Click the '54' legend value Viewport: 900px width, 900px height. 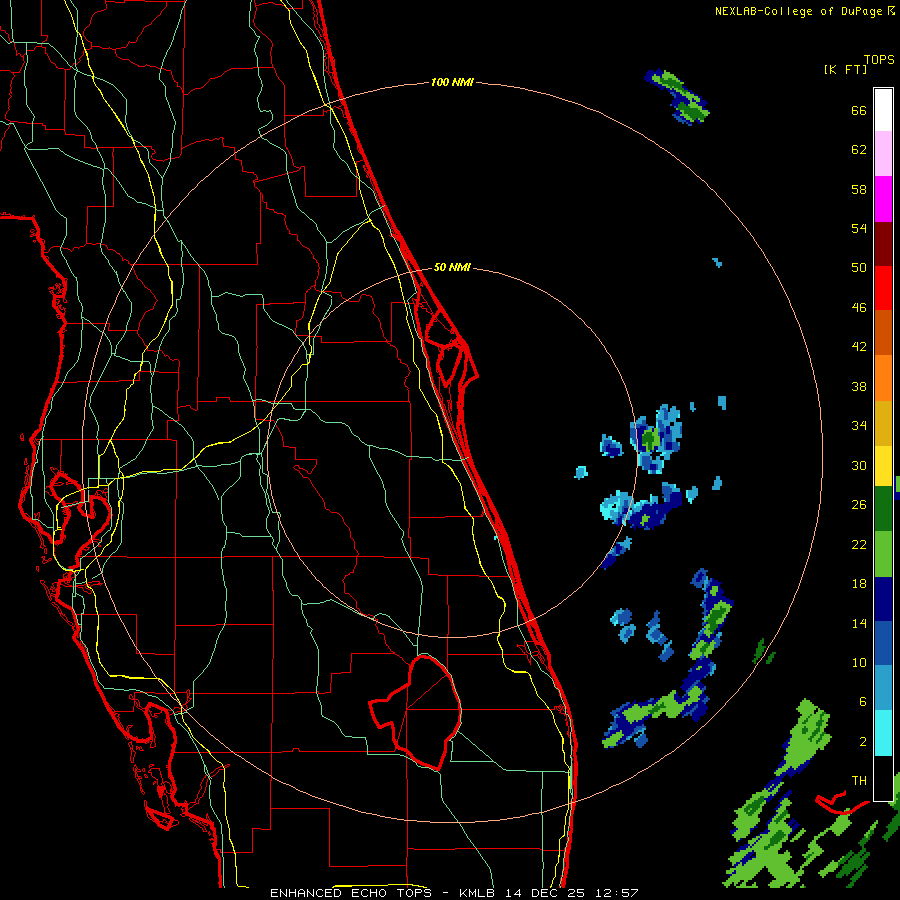tap(859, 228)
